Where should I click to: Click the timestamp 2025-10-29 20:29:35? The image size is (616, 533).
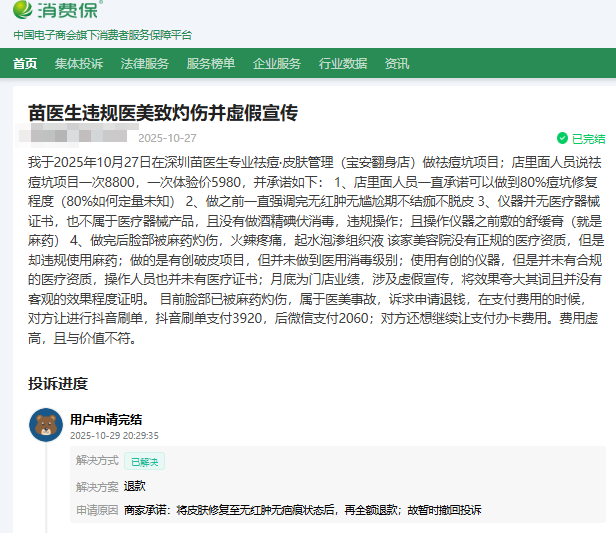pyautogui.click(x=113, y=436)
